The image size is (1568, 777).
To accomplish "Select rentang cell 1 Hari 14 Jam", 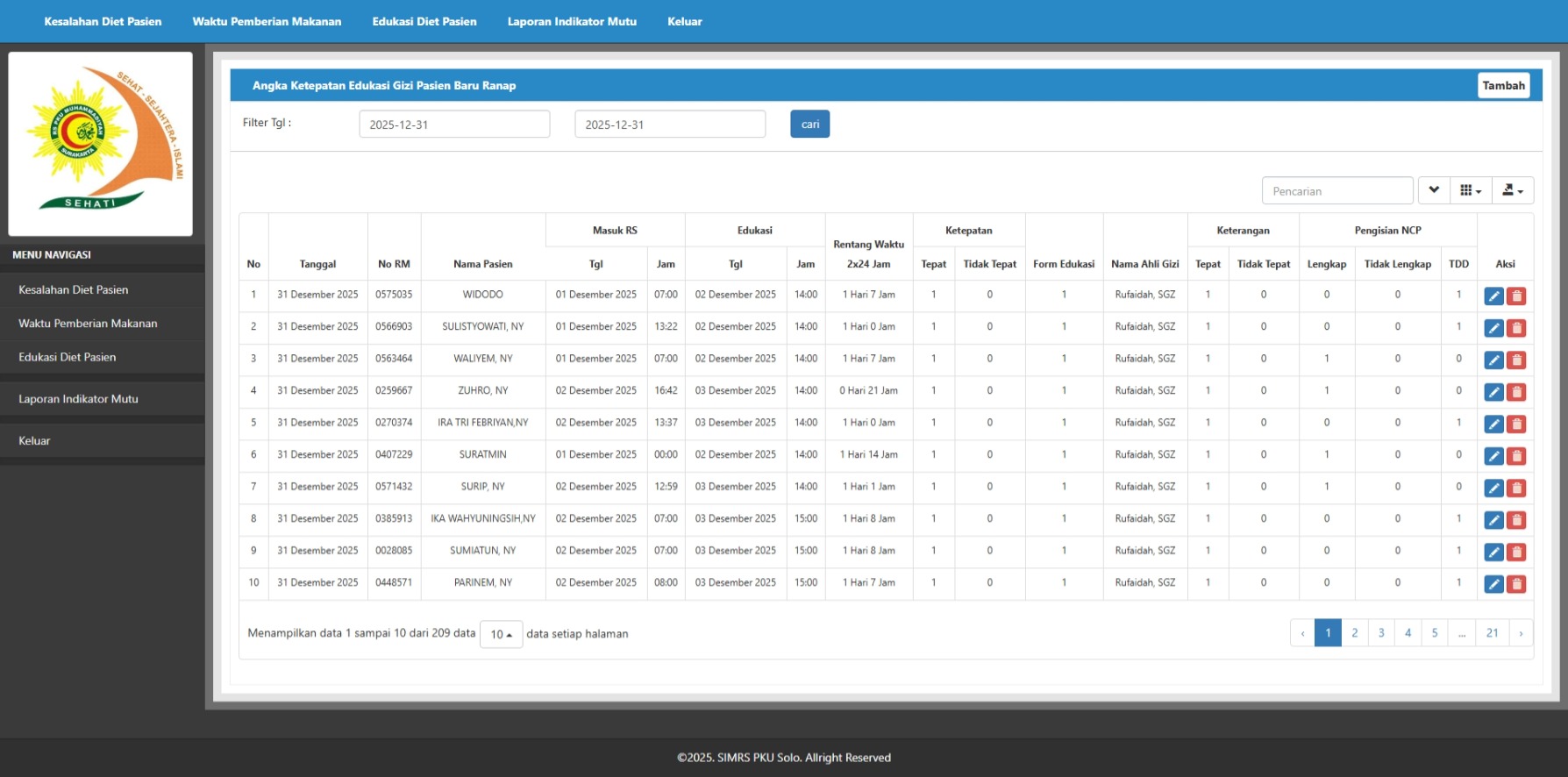I will [x=869, y=454].
